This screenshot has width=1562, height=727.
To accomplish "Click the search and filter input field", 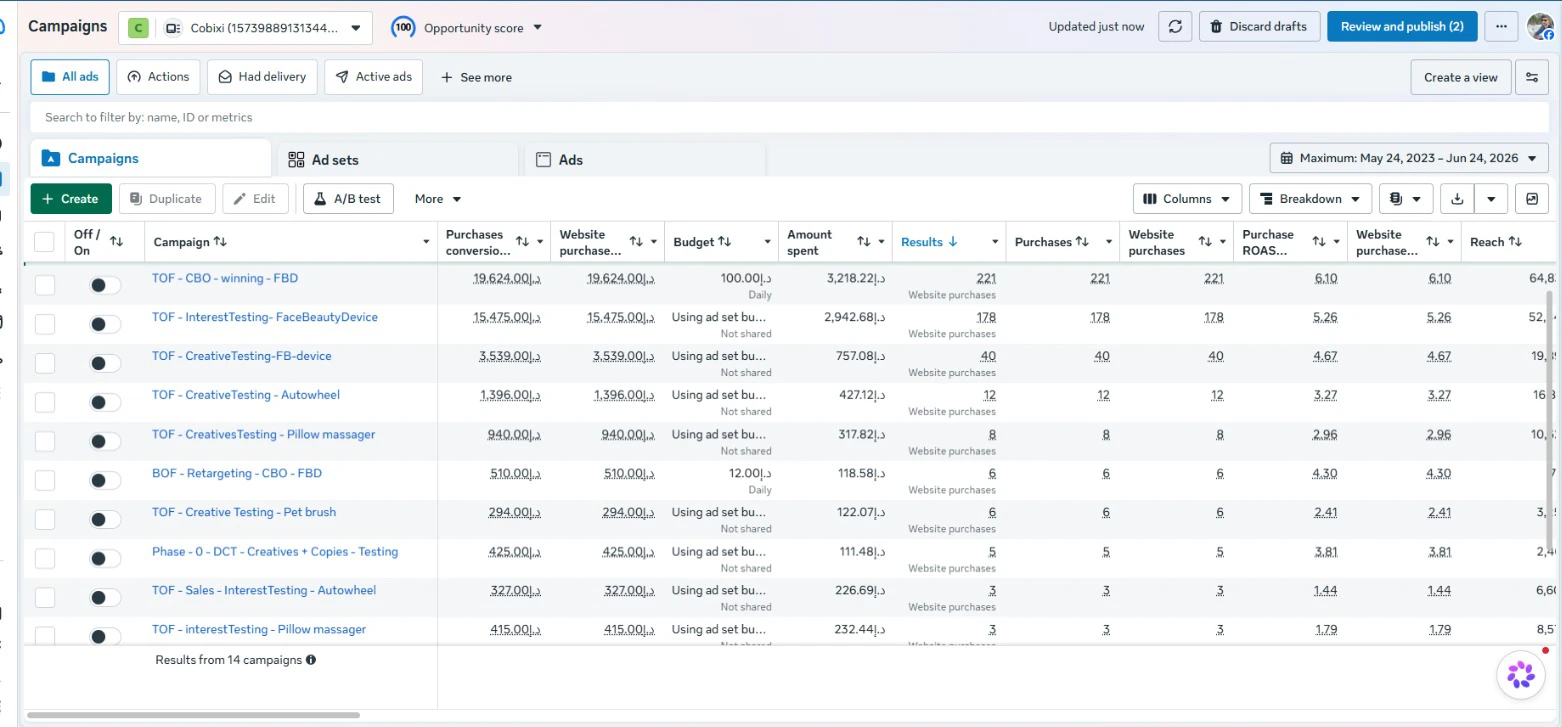I will coord(789,117).
